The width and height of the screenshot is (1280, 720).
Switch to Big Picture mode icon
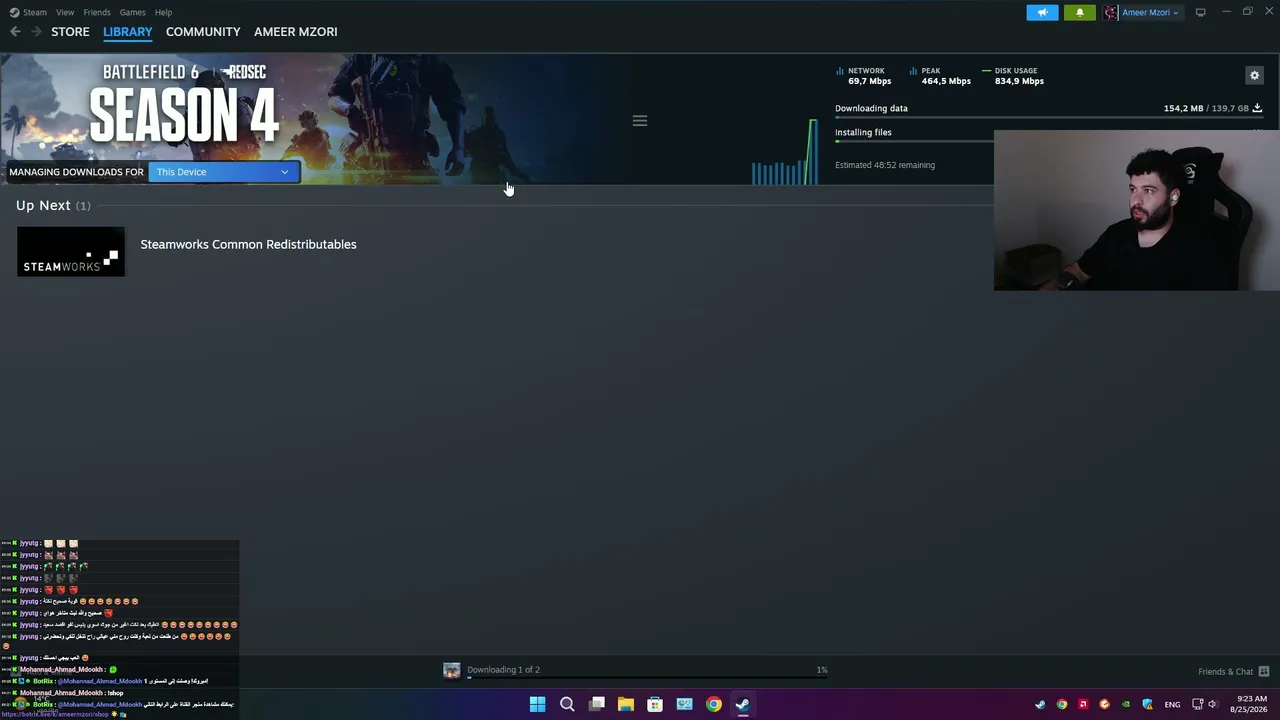pos(1201,12)
